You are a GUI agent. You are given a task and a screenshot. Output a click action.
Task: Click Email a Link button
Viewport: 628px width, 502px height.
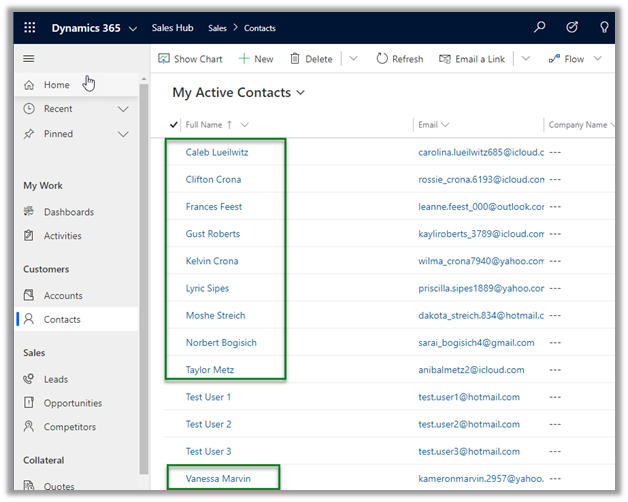coord(472,59)
